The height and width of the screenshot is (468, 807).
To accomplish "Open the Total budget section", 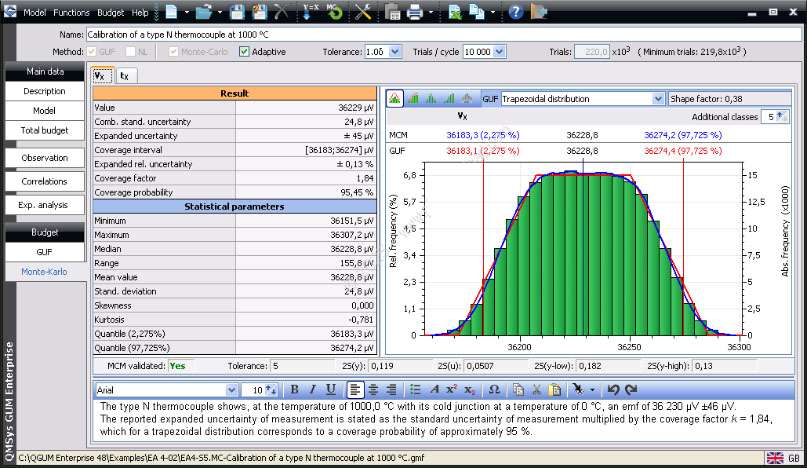I will pos(44,130).
